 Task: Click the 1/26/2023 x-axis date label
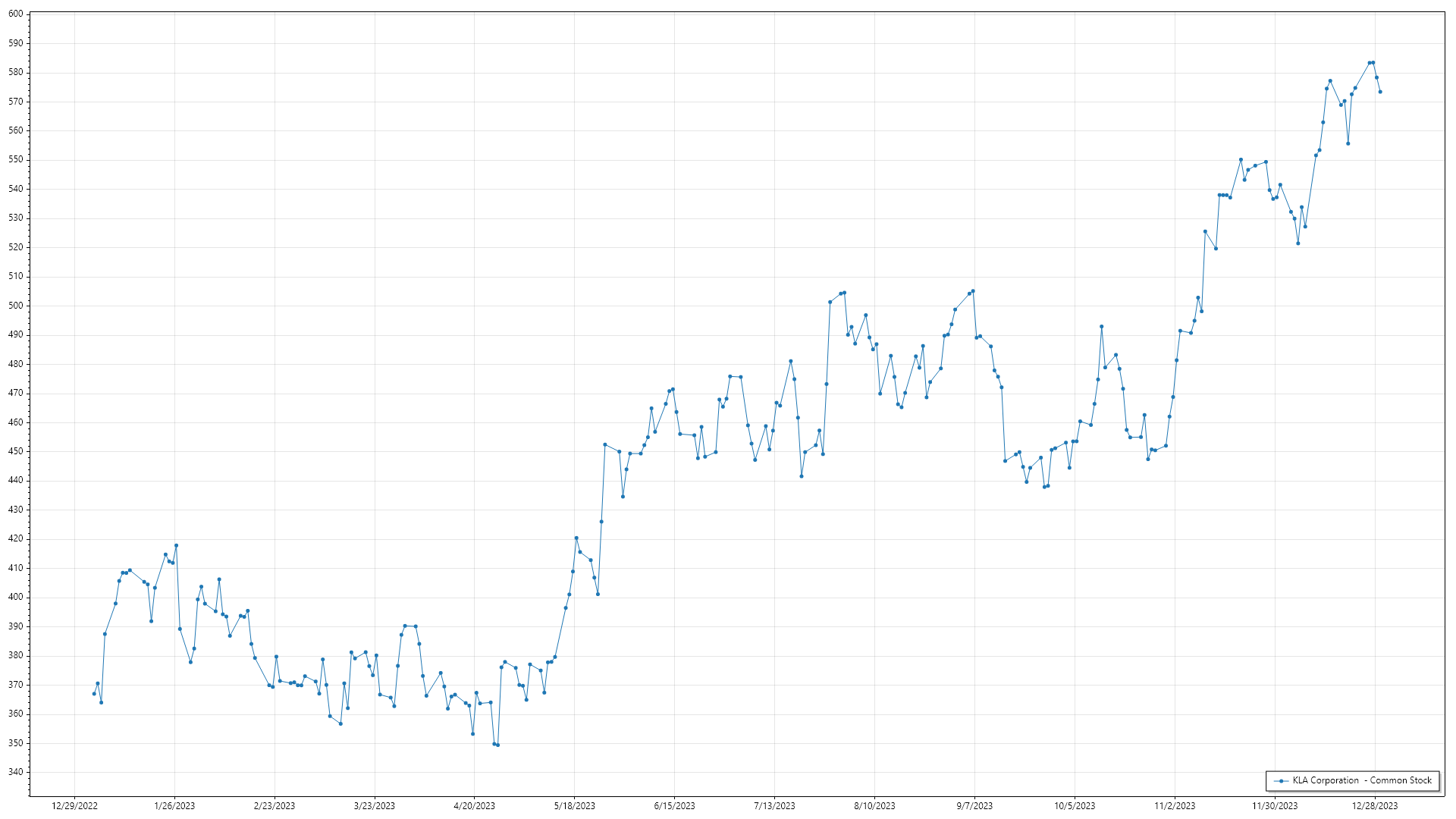(174, 806)
